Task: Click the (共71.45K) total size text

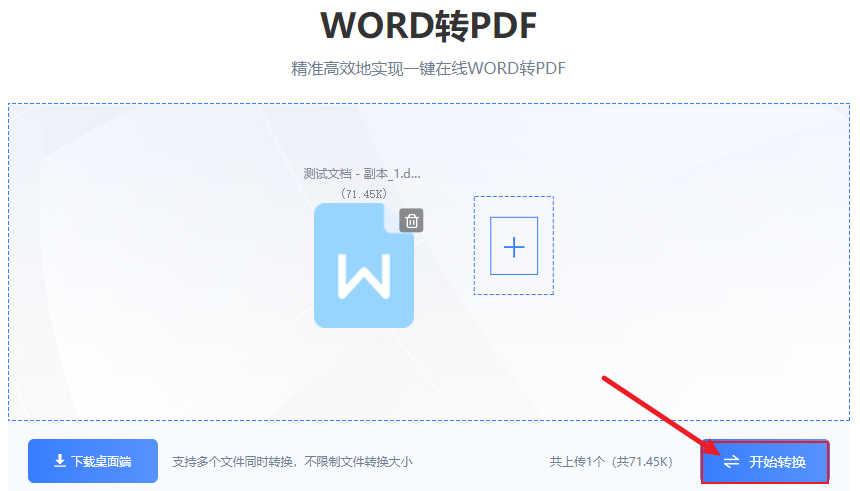Action: click(641, 462)
